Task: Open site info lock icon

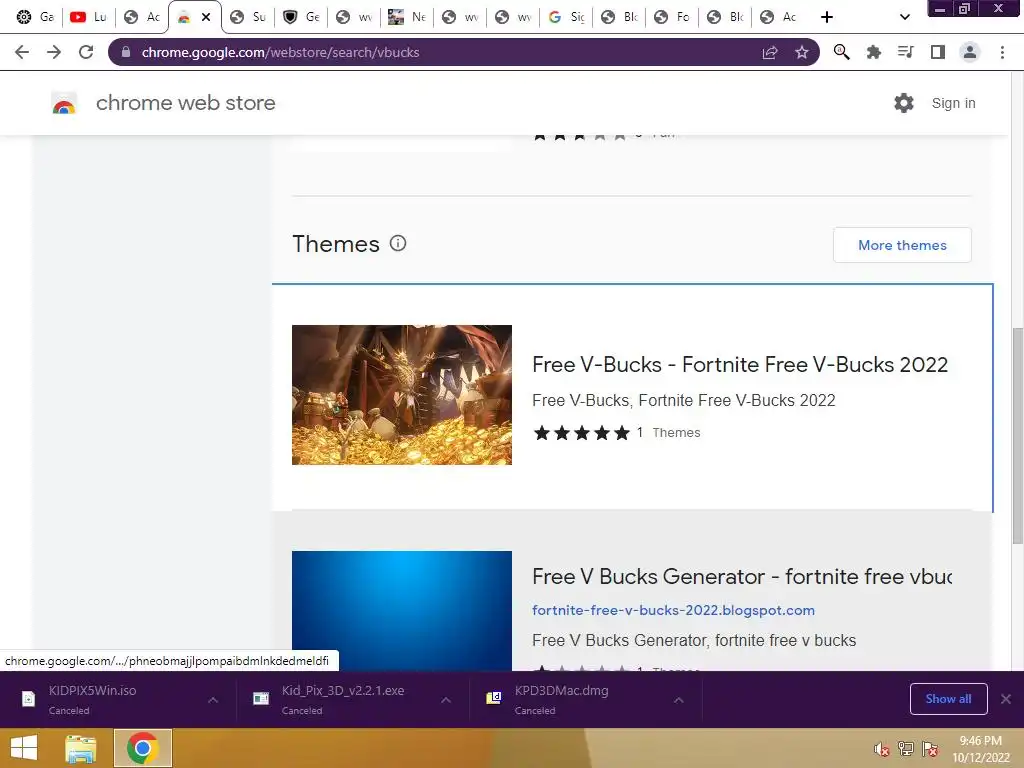Action: 126,52
